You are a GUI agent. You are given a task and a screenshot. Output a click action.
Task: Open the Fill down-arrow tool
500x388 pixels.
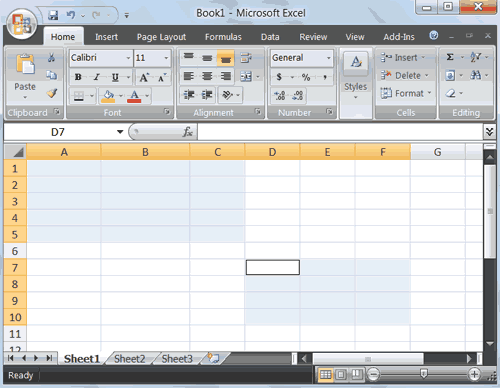[x=450, y=75]
